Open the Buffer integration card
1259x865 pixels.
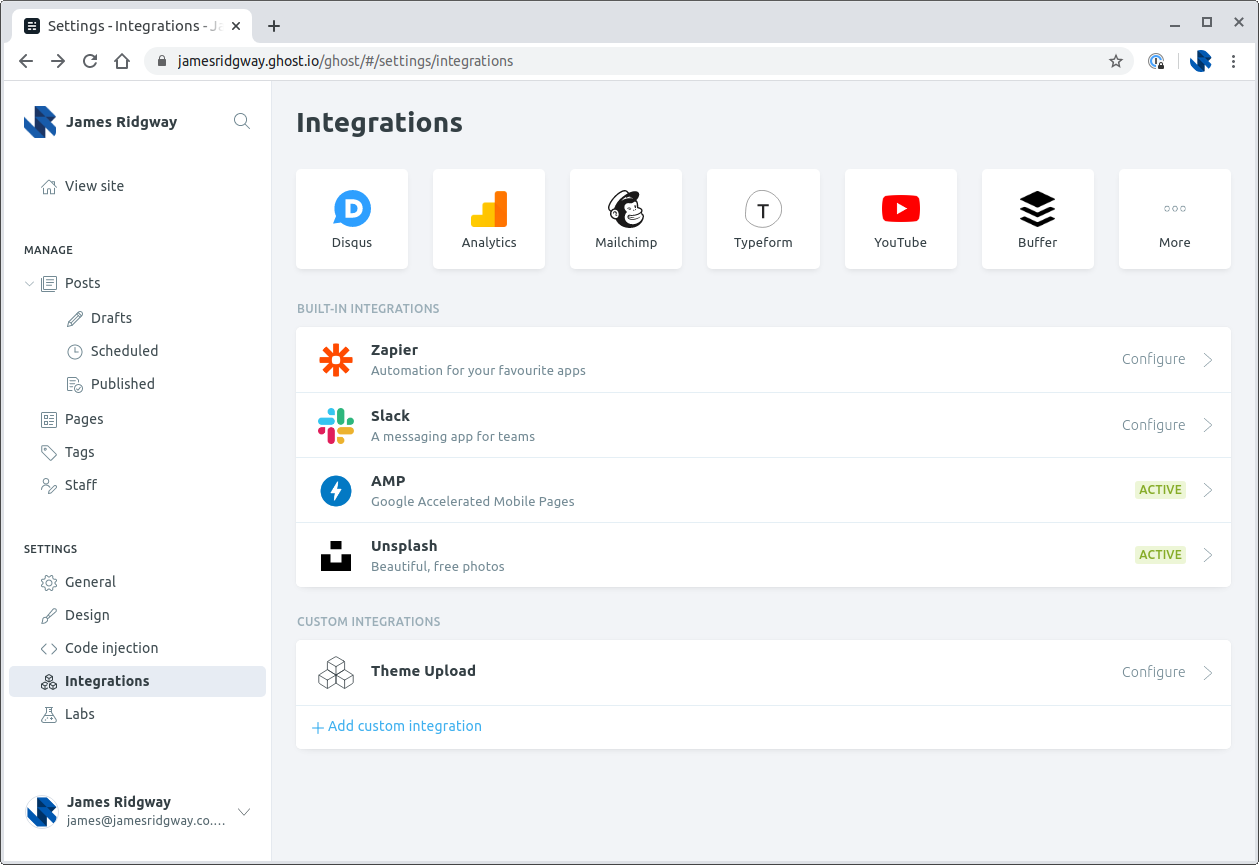point(1038,219)
